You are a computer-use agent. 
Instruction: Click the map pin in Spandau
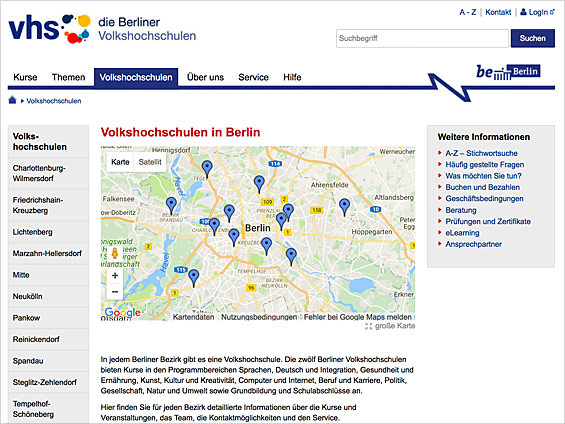[171, 205]
